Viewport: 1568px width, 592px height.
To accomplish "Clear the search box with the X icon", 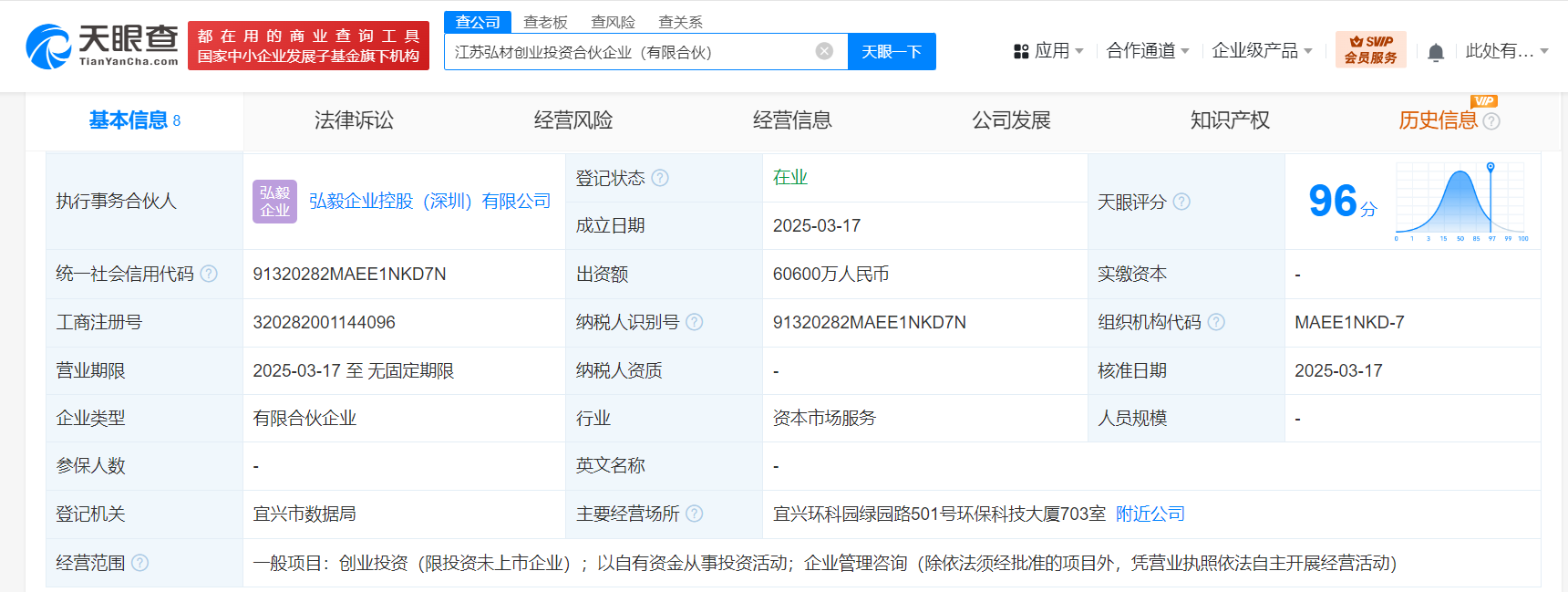I will (824, 51).
